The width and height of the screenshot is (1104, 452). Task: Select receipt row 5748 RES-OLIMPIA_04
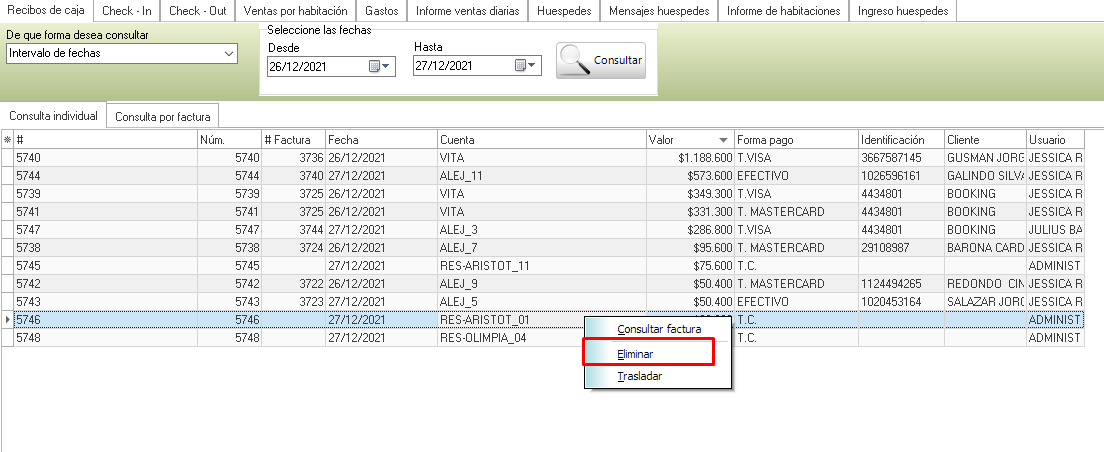[x=300, y=338]
